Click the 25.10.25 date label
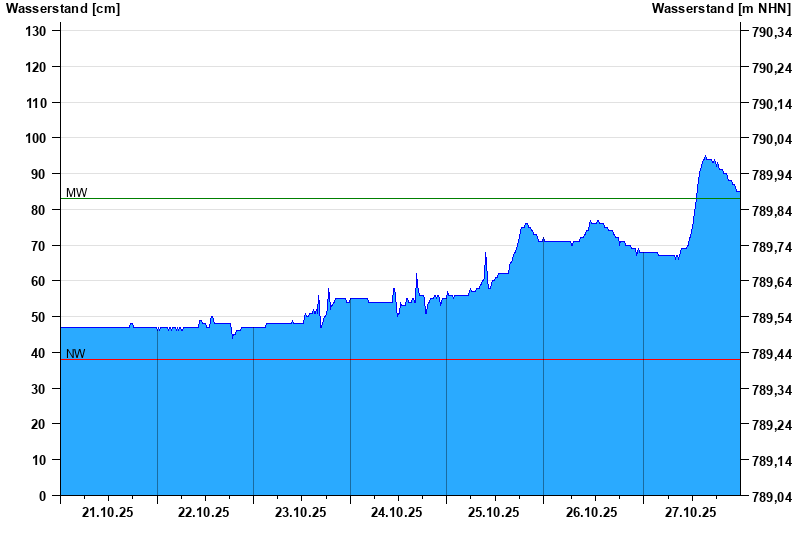This screenshot has height=550, width=800. tap(494, 512)
